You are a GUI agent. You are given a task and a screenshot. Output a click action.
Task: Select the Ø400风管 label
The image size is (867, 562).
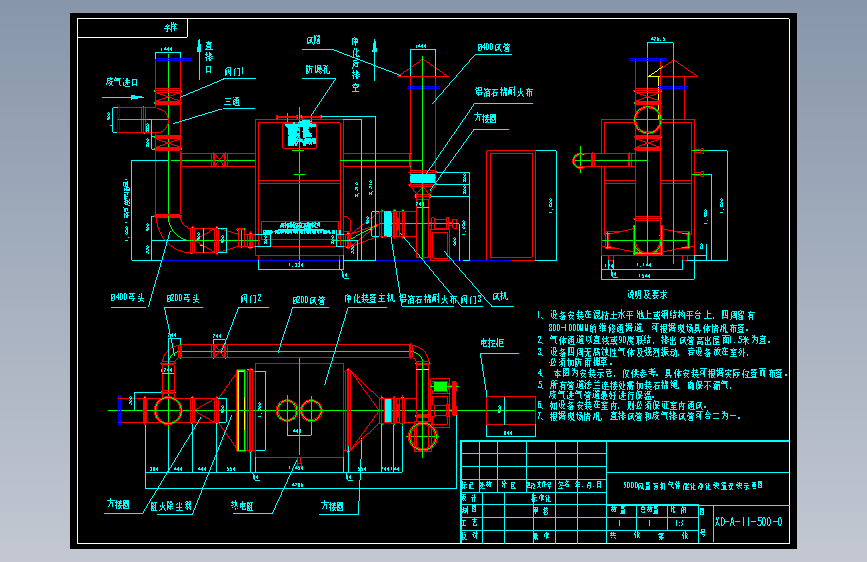pos(494,48)
